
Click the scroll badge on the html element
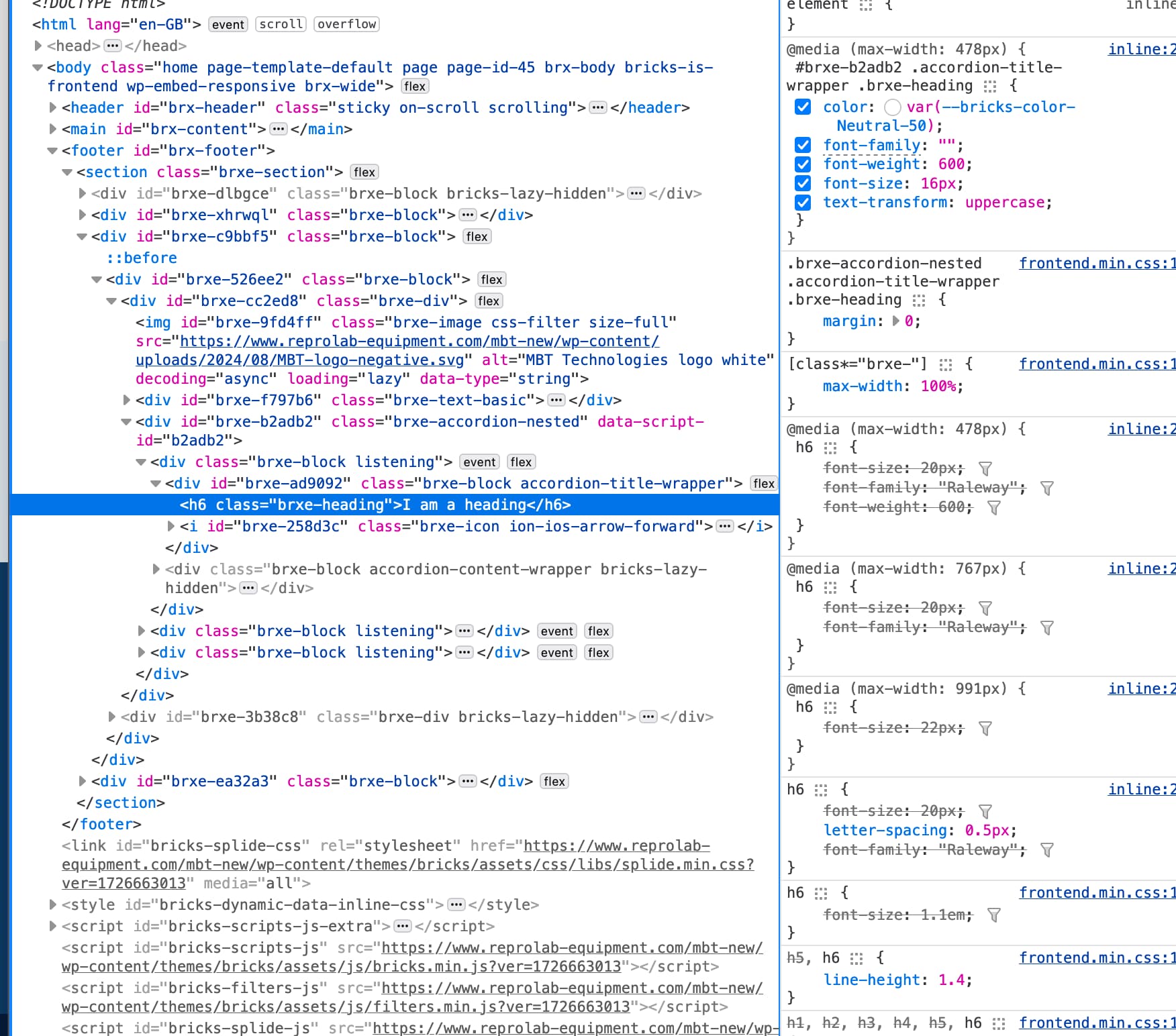pyautogui.click(x=281, y=25)
